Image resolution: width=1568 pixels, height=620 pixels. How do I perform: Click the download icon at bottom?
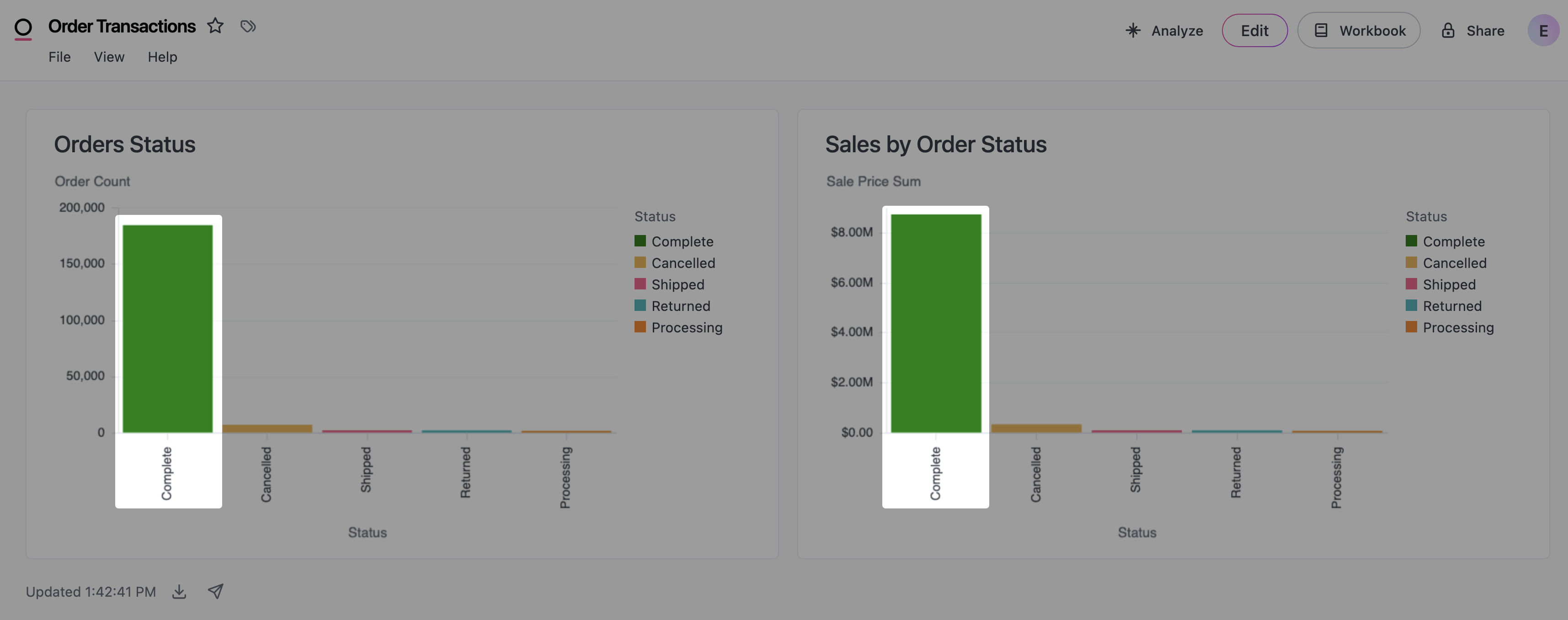[179, 592]
